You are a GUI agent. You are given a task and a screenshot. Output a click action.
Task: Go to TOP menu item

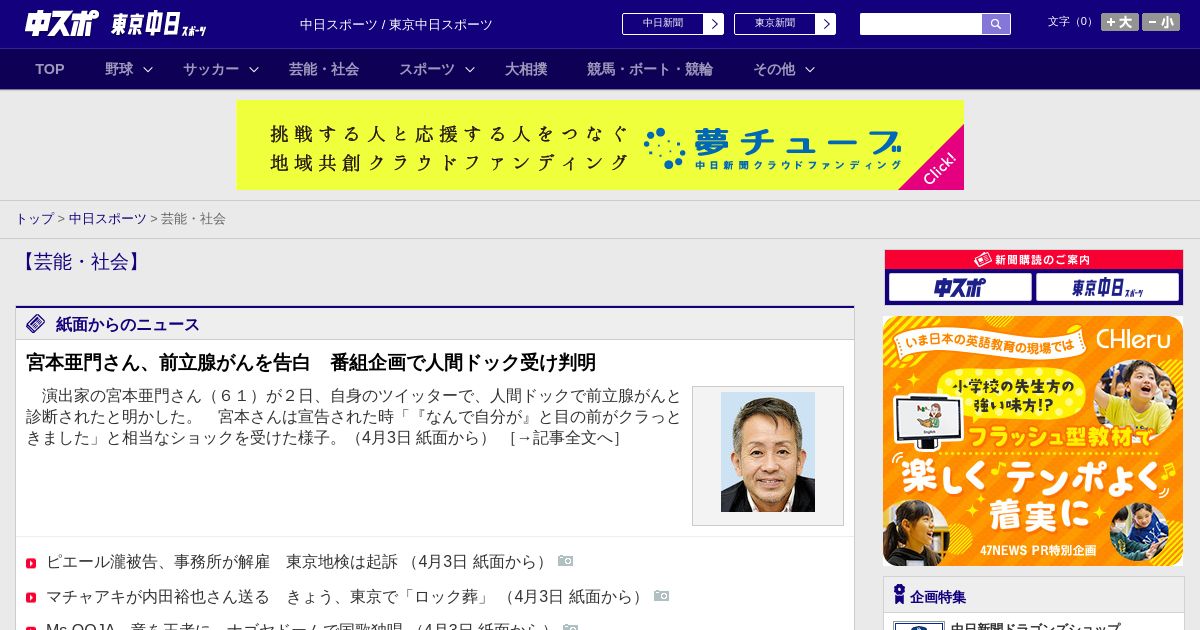pyautogui.click(x=50, y=69)
